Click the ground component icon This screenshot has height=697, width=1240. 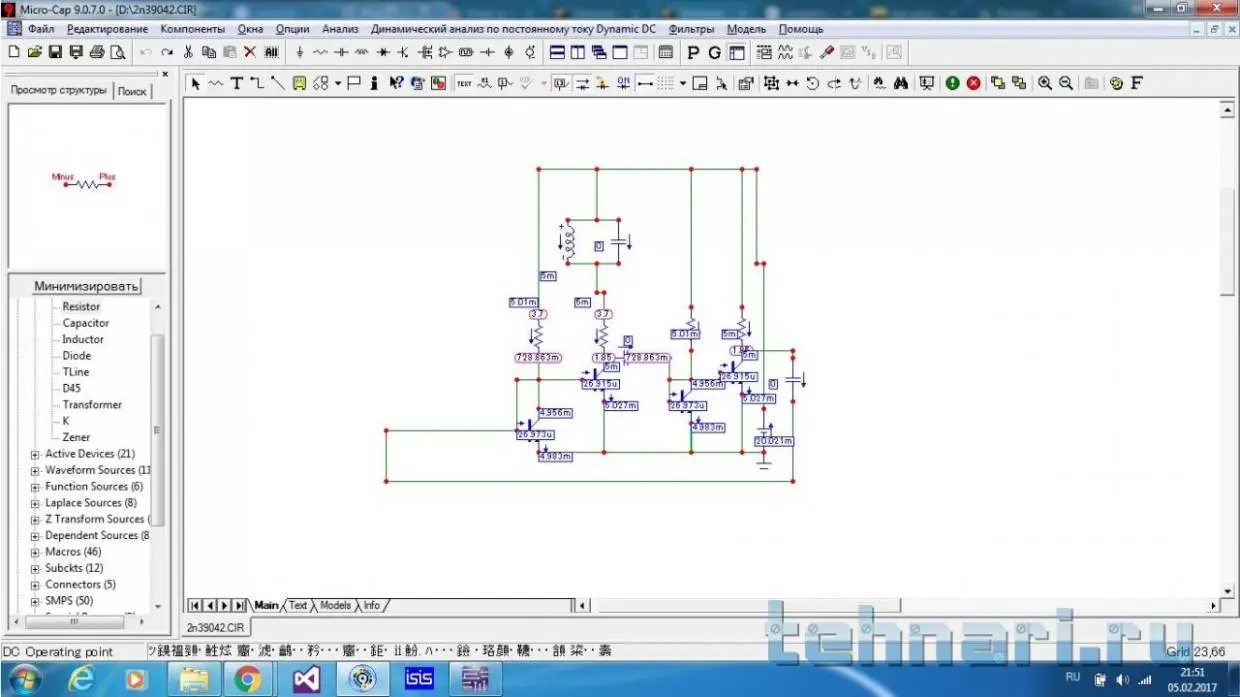(x=300, y=52)
